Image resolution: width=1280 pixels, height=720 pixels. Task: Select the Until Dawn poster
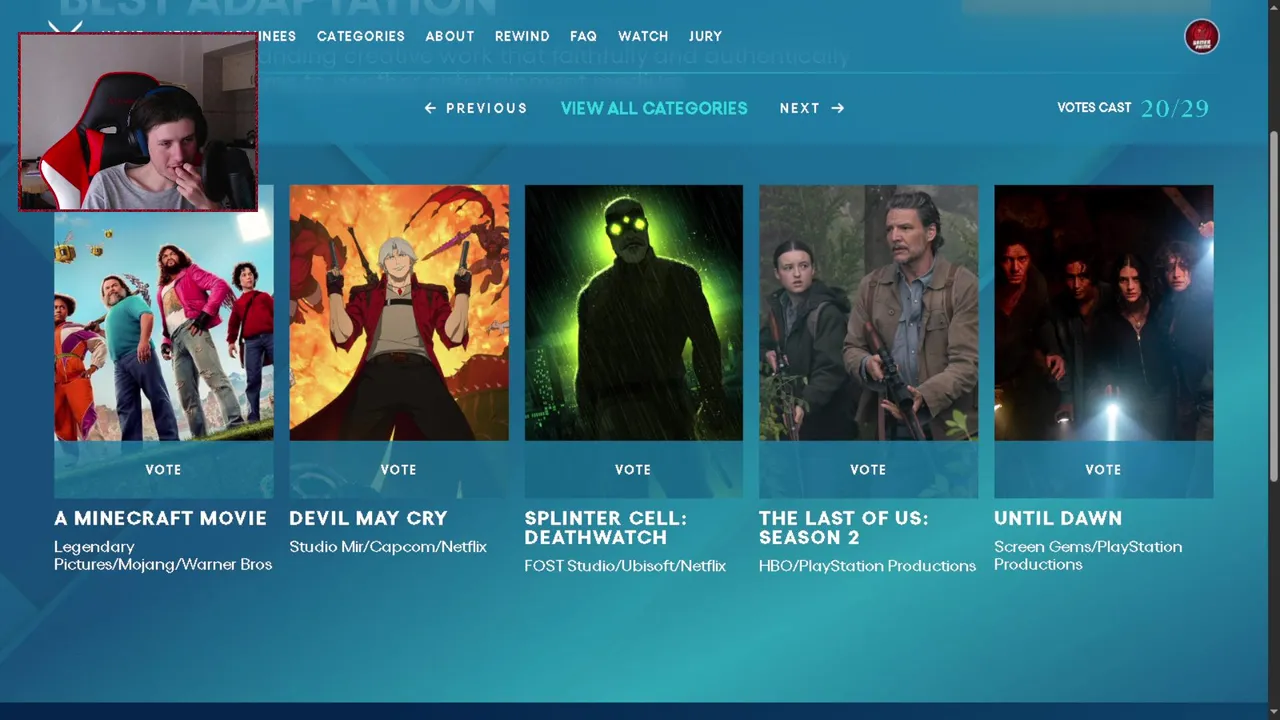pos(1103,313)
